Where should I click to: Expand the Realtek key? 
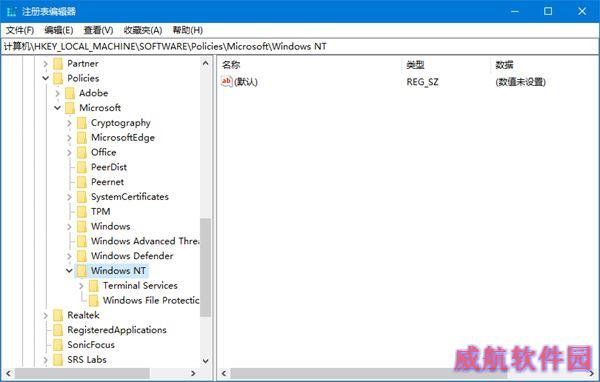[x=46, y=315]
